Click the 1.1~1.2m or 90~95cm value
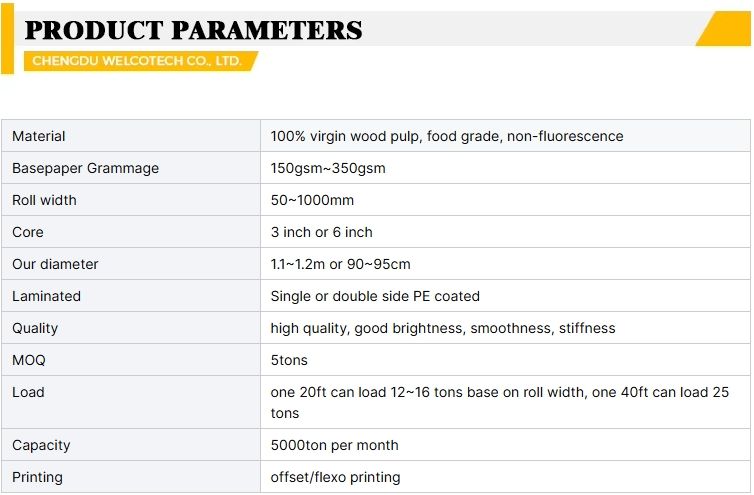 340,264
